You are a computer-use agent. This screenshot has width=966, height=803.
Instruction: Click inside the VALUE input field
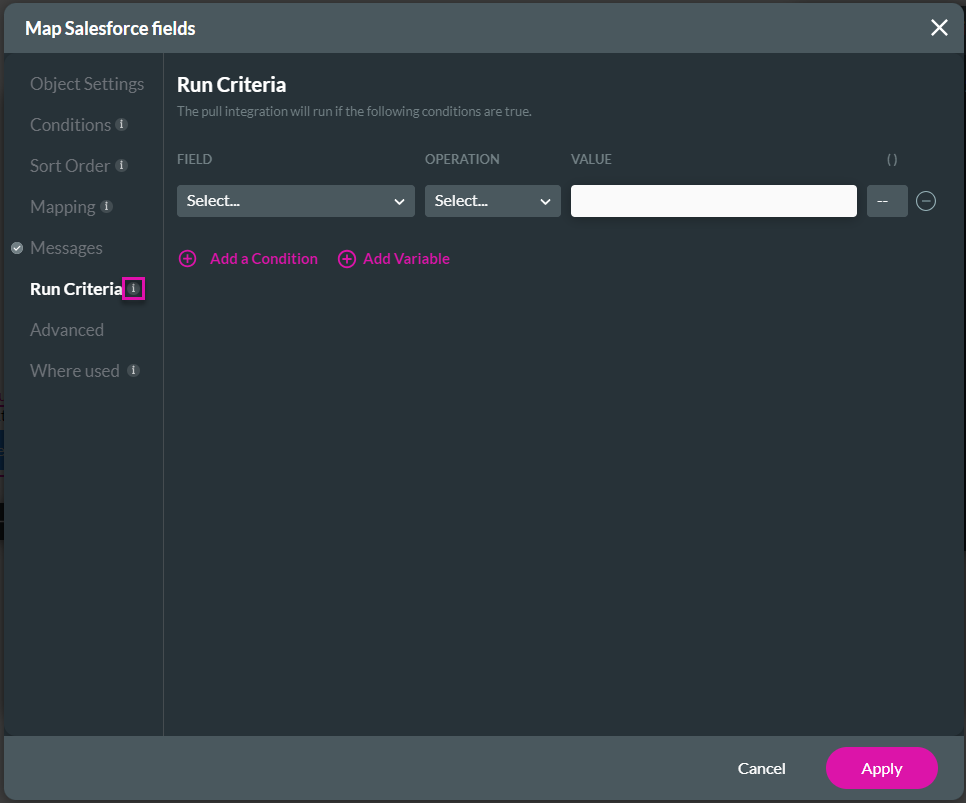[x=713, y=201]
